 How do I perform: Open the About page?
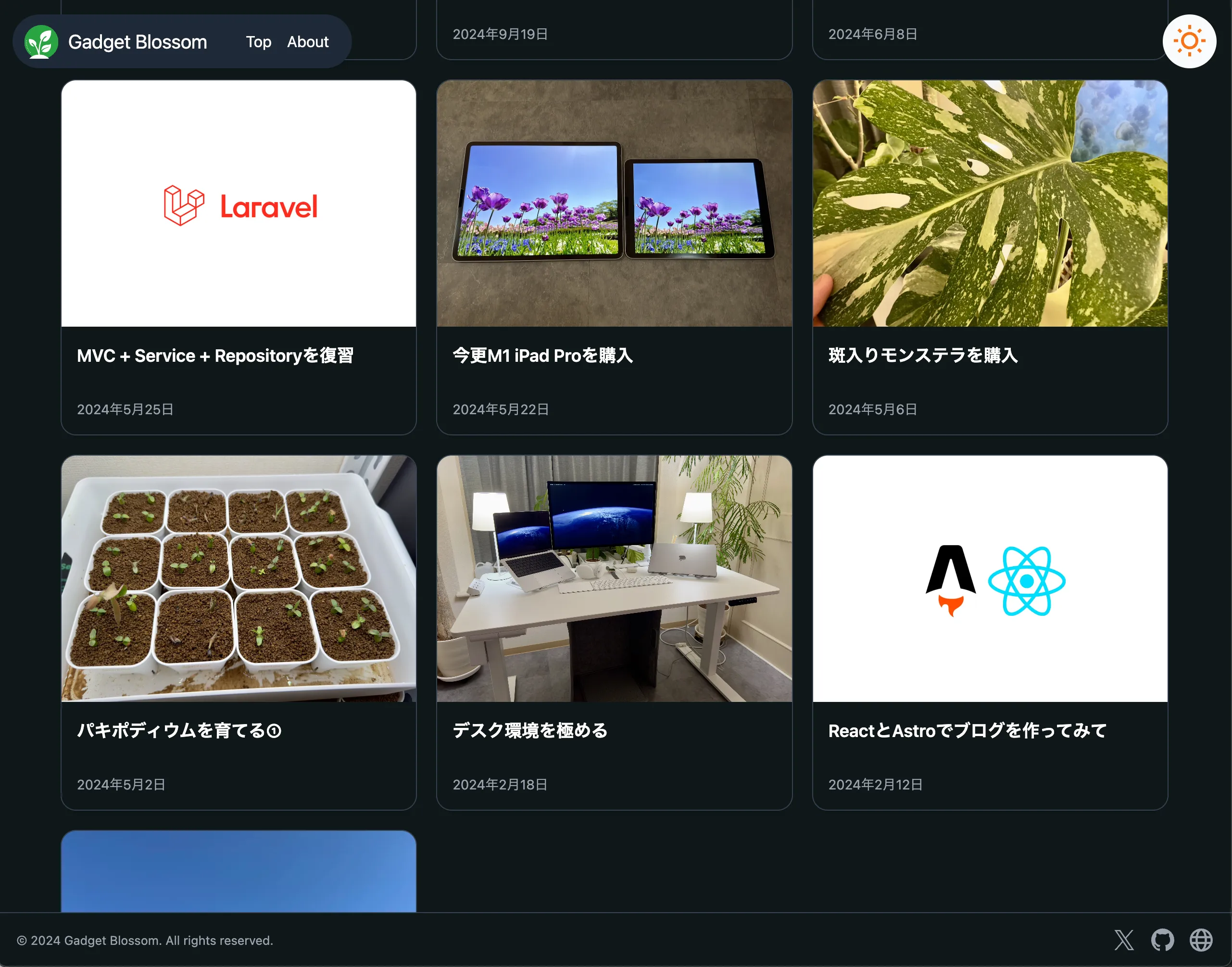(x=307, y=41)
